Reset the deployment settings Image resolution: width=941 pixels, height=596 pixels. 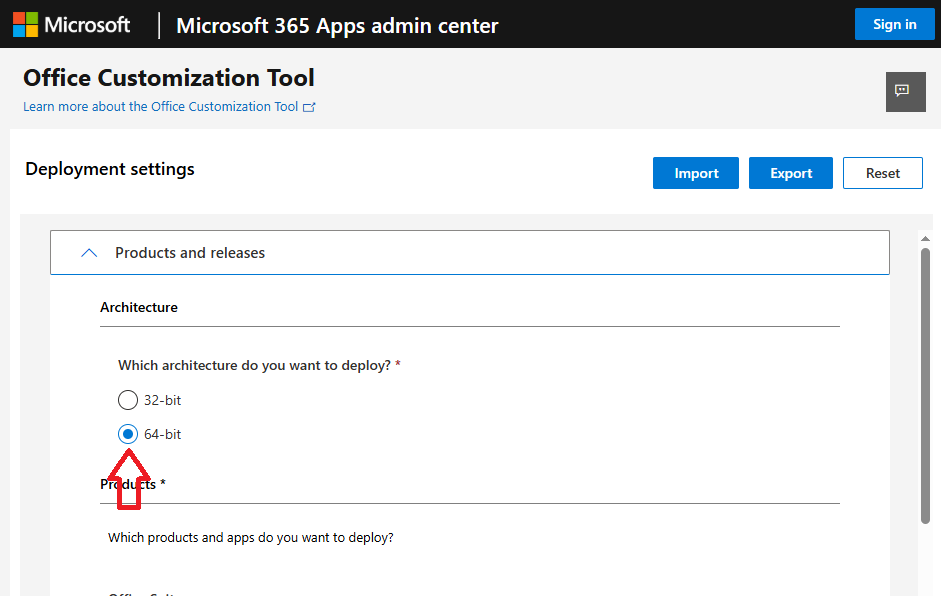(x=882, y=173)
